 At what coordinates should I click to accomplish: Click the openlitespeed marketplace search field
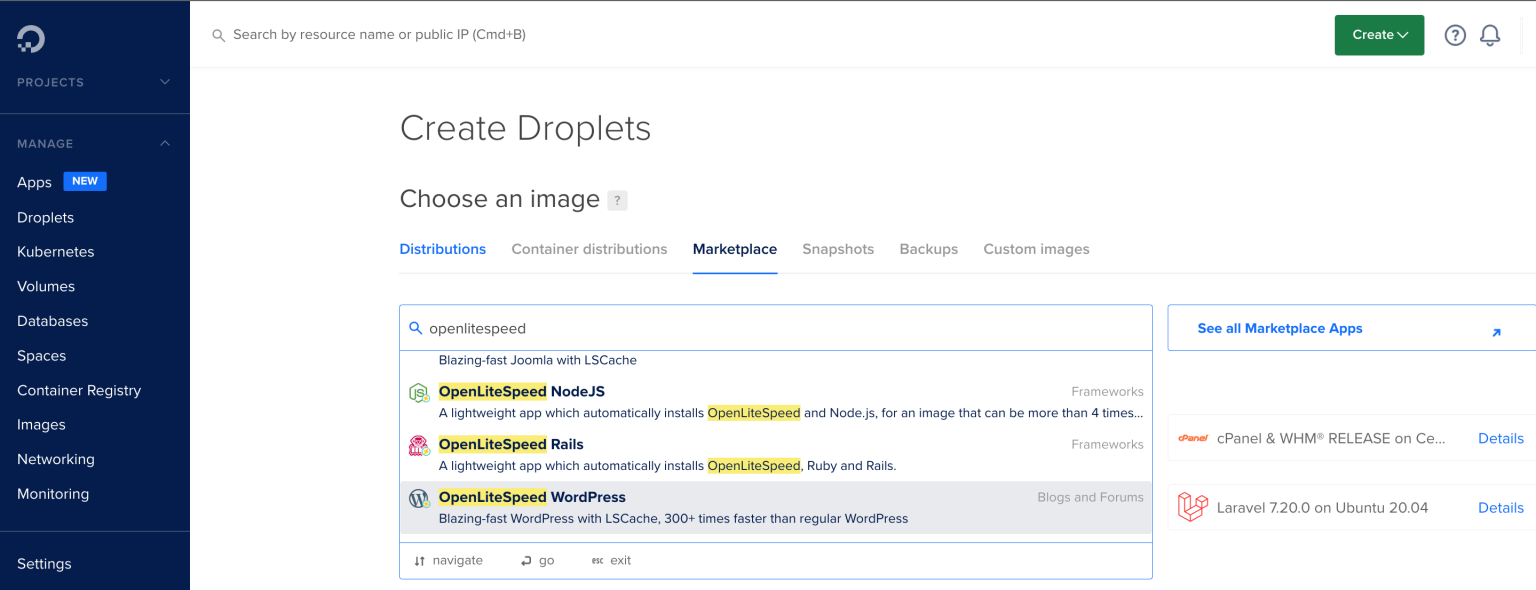click(776, 328)
